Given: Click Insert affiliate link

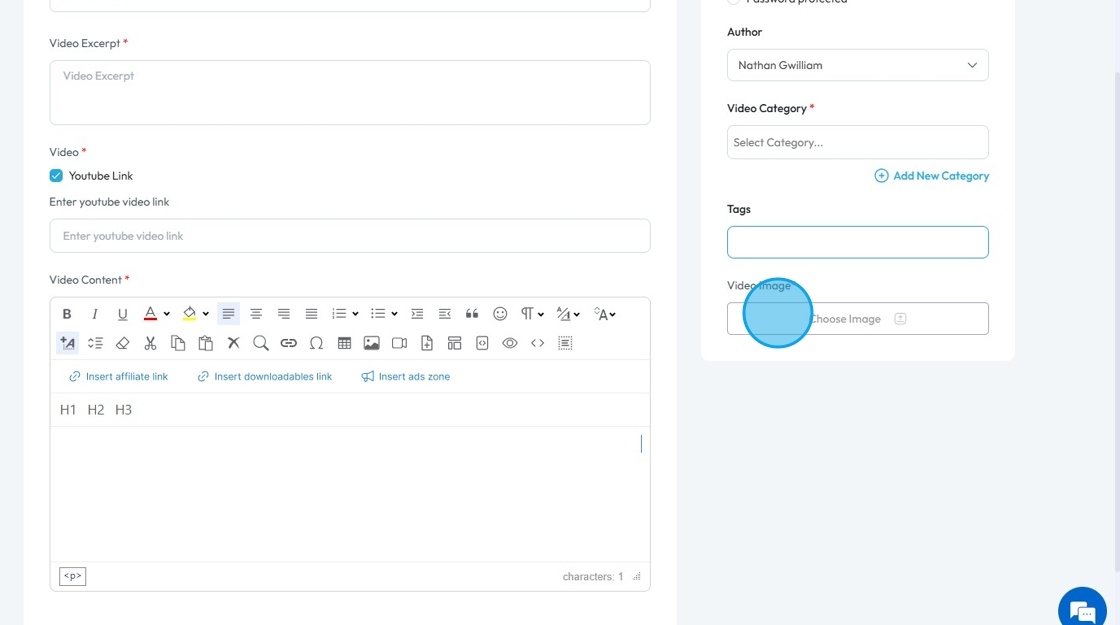Looking at the screenshot, I should click(x=119, y=376).
